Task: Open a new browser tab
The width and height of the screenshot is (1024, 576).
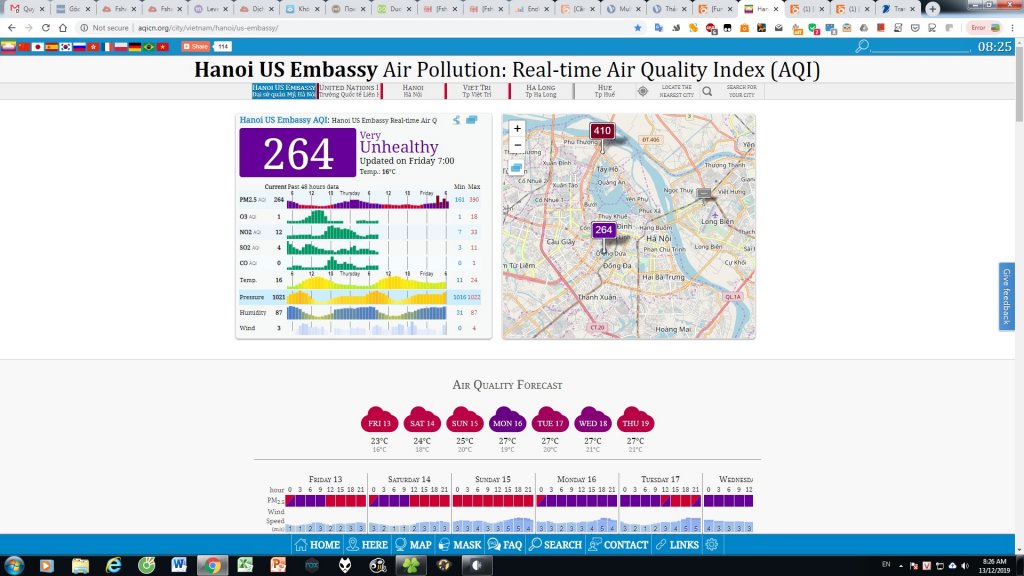Action: coord(933,8)
